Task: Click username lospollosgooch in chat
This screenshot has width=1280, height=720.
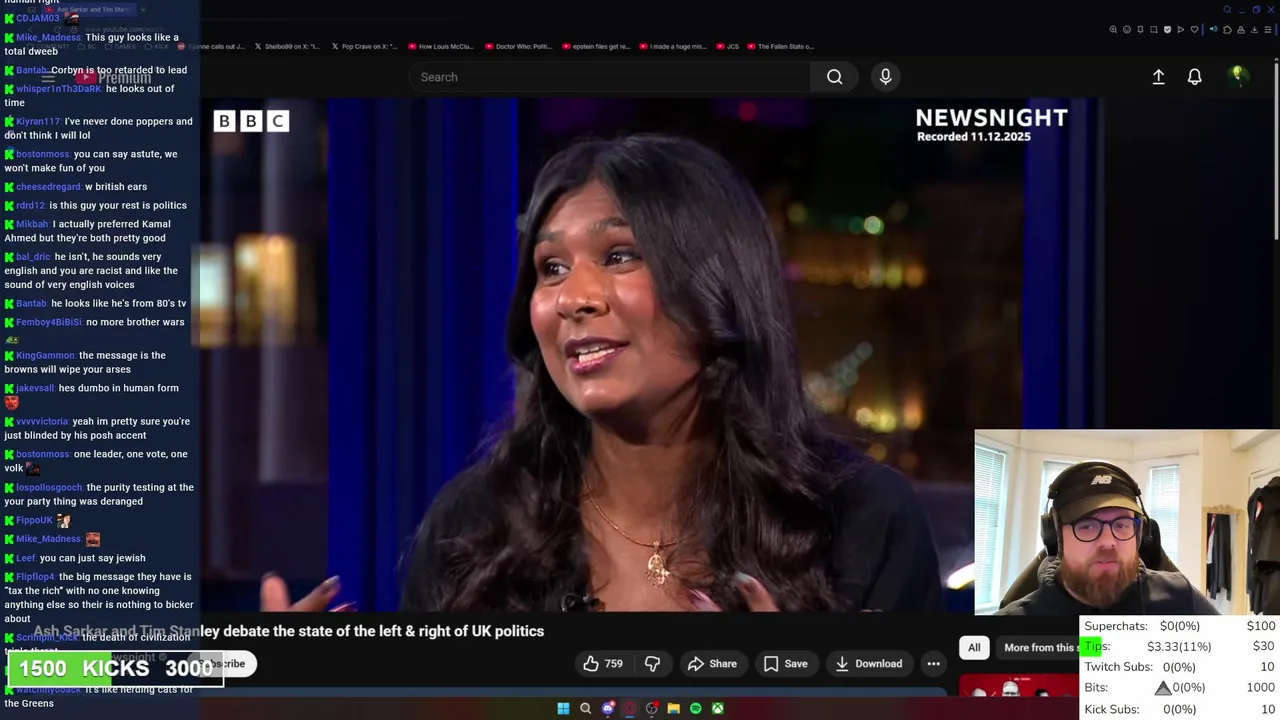Action: pos(49,487)
